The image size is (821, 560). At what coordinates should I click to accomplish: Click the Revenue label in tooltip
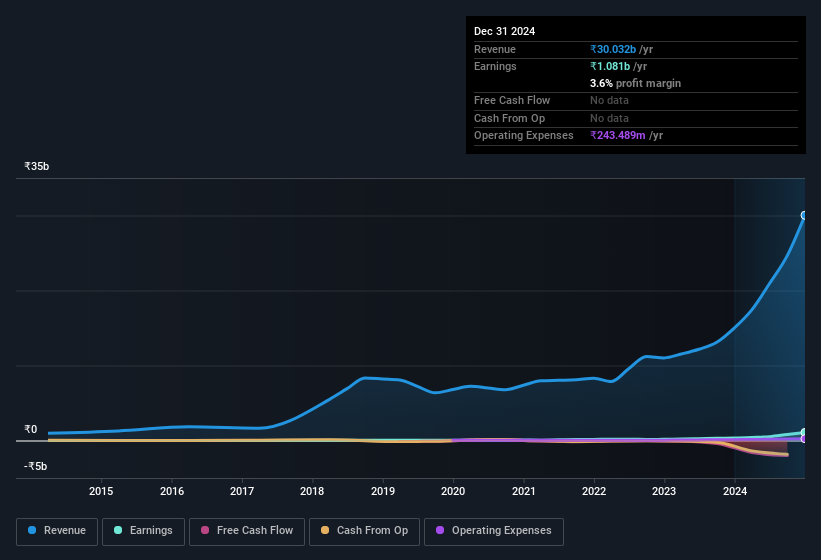tap(495, 49)
